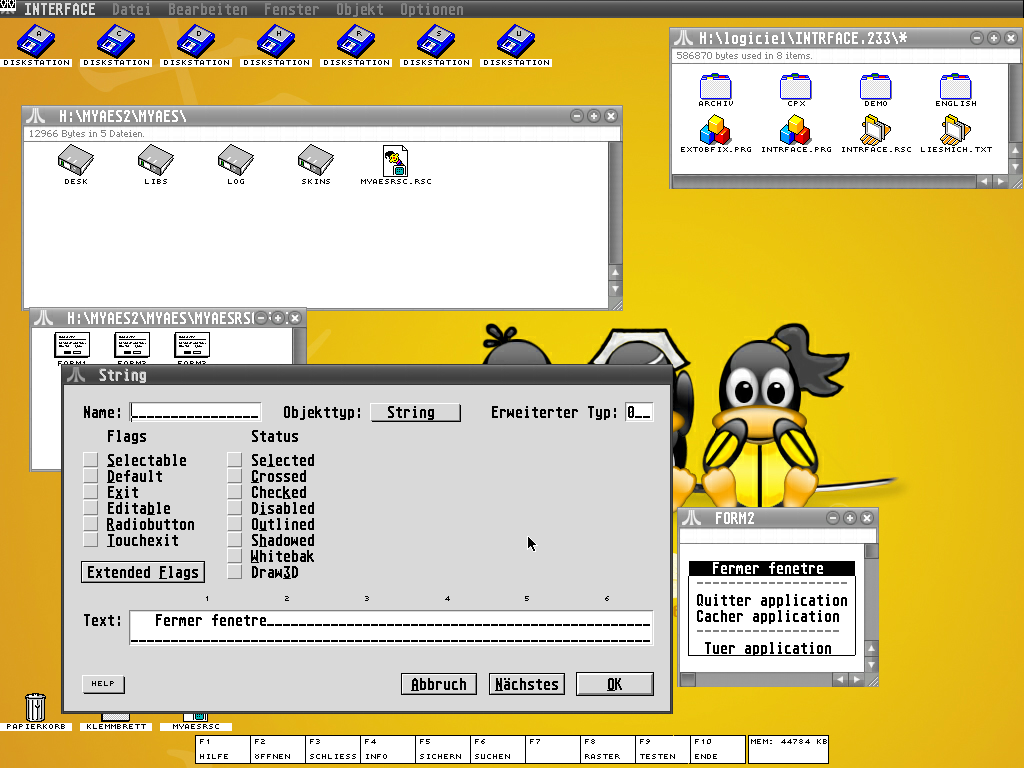The height and width of the screenshot is (768, 1024).
Task: Open the INTERFACE application menu
Action: tap(59, 9)
